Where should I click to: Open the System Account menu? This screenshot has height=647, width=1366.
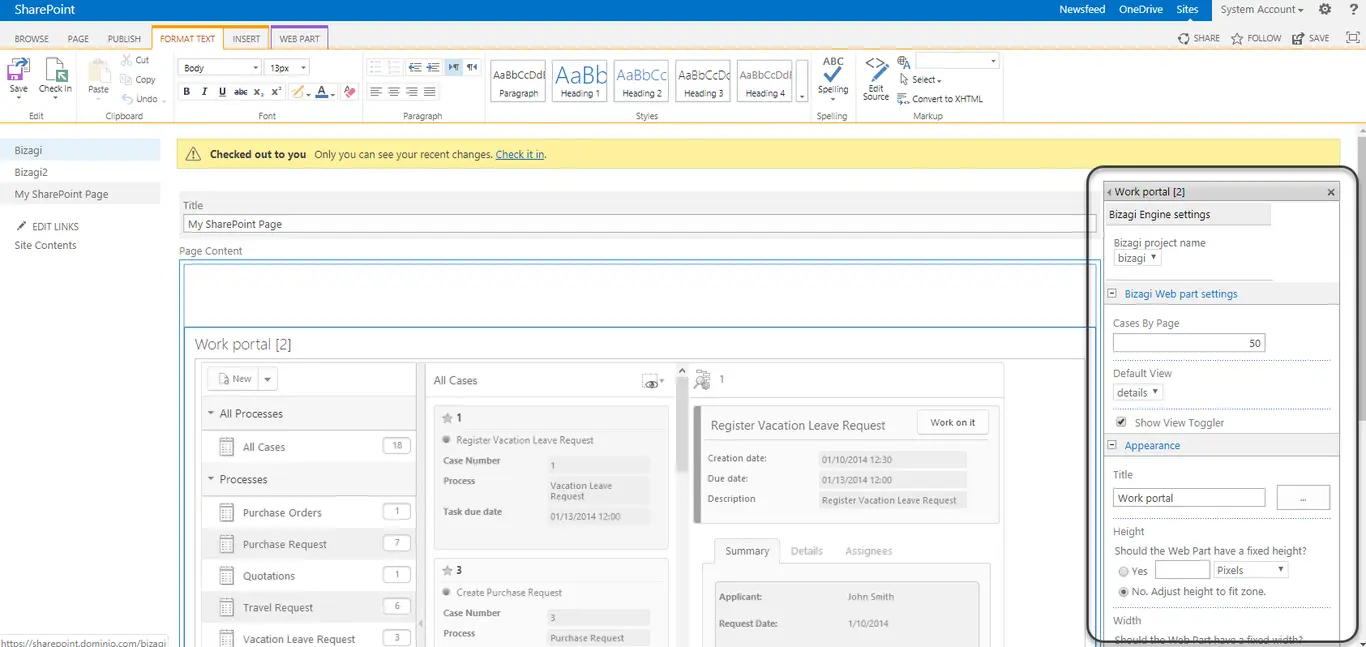1261,9
